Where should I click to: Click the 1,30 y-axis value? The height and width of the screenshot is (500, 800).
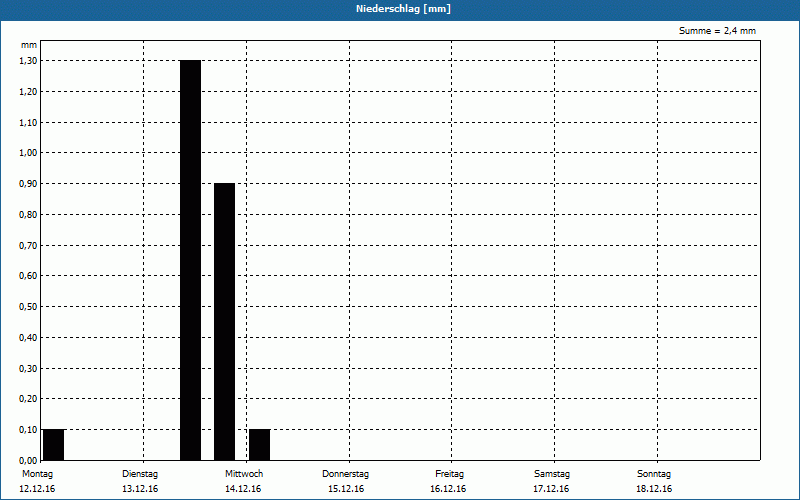coord(28,61)
